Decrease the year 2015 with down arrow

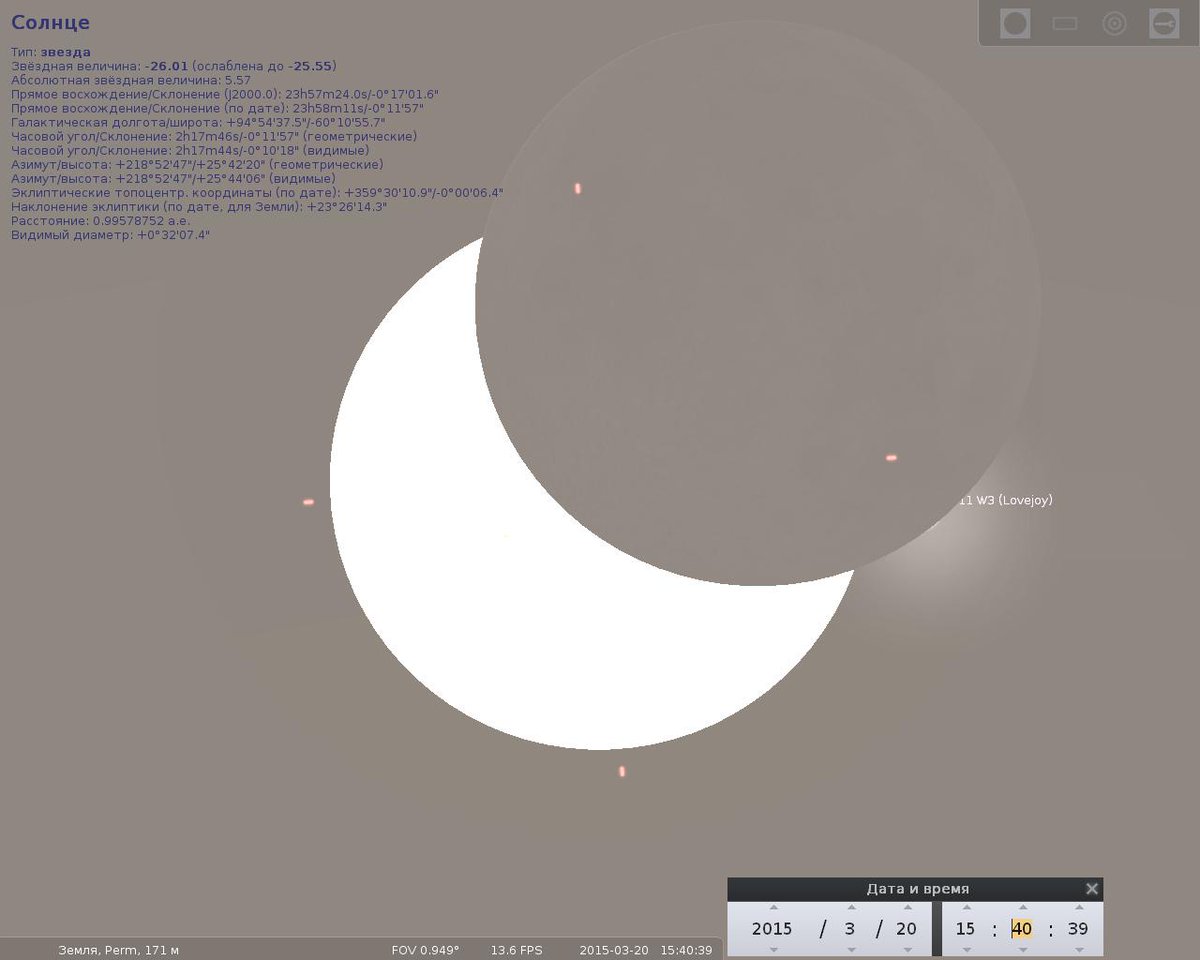click(x=772, y=949)
